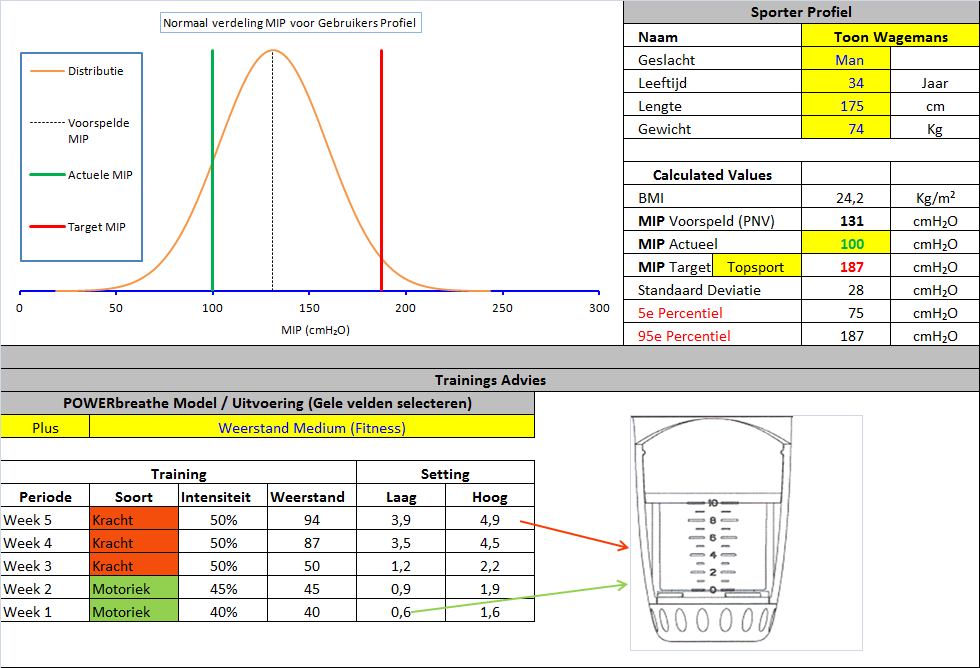Screen dimensions: 980x668
Task: Select the Gewicht value cell '74'
Action: [846, 129]
